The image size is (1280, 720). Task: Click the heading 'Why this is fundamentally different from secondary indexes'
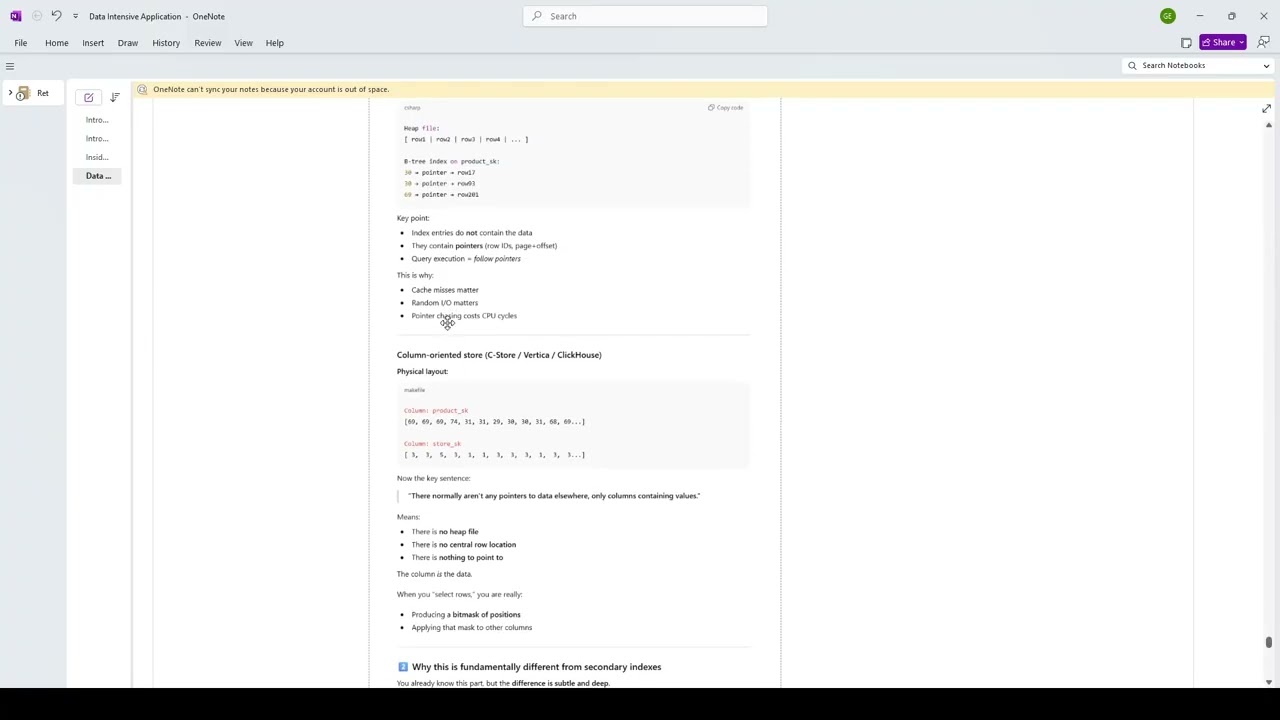[x=536, y=667]
